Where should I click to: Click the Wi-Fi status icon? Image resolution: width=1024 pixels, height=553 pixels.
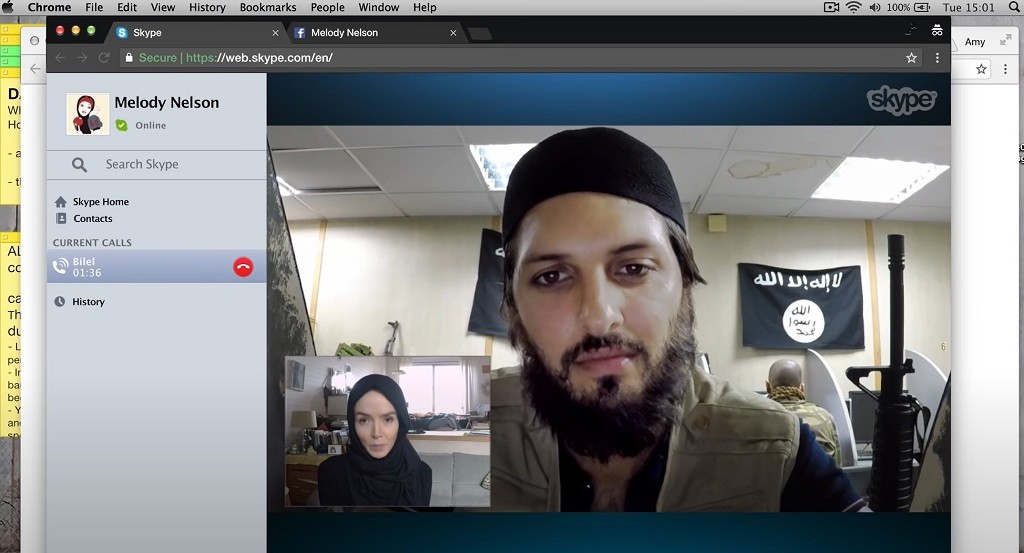tap(854, 7)
